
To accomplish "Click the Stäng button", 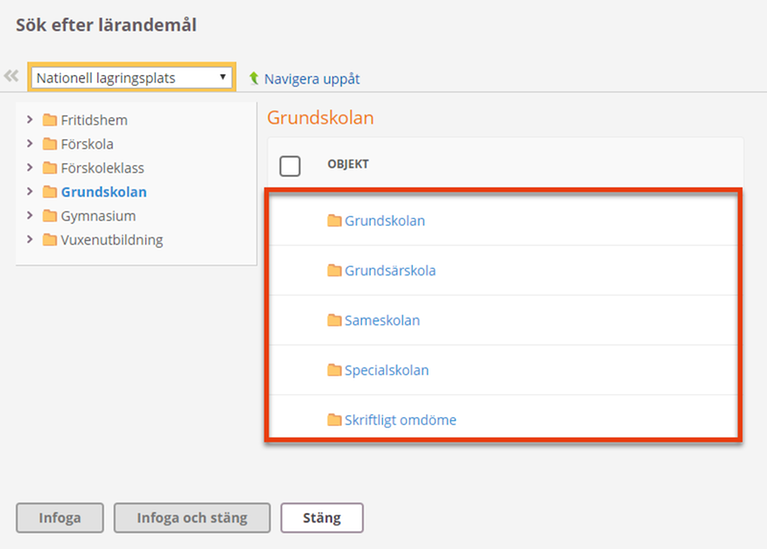I will (322, 518).
